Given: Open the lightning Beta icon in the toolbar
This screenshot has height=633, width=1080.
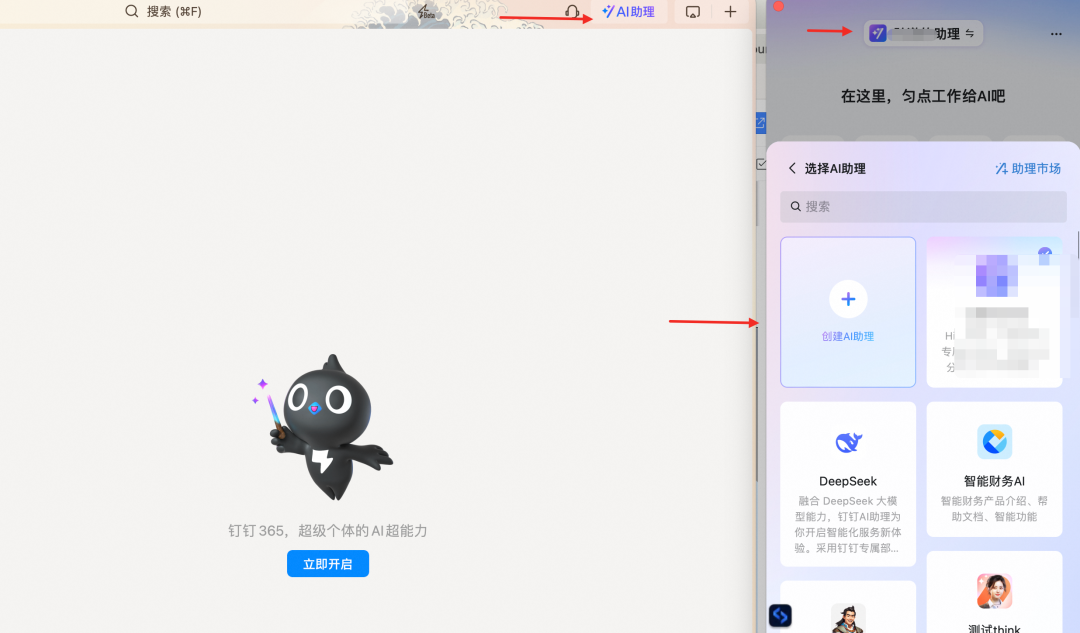Looking at the screenshot, I should click(x=426, y=11).
